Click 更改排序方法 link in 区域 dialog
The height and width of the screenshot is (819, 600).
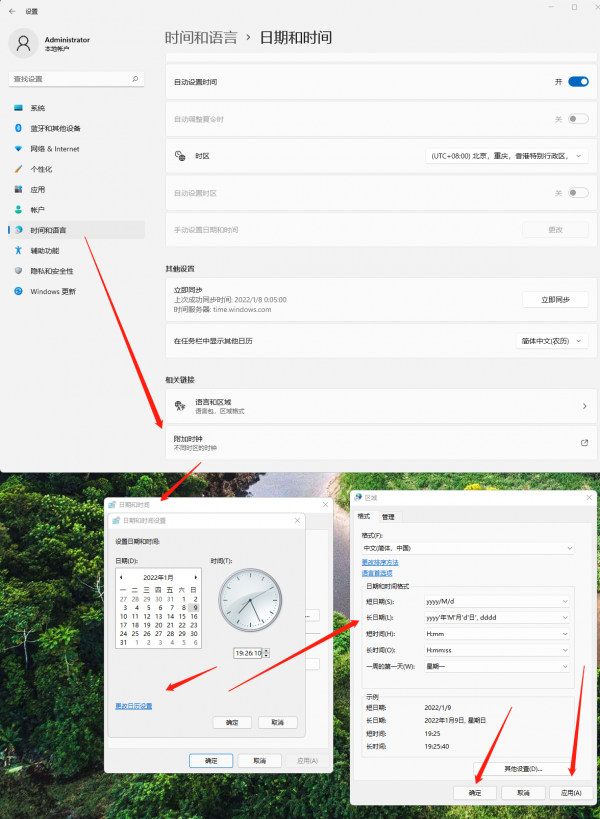point(380,563)
